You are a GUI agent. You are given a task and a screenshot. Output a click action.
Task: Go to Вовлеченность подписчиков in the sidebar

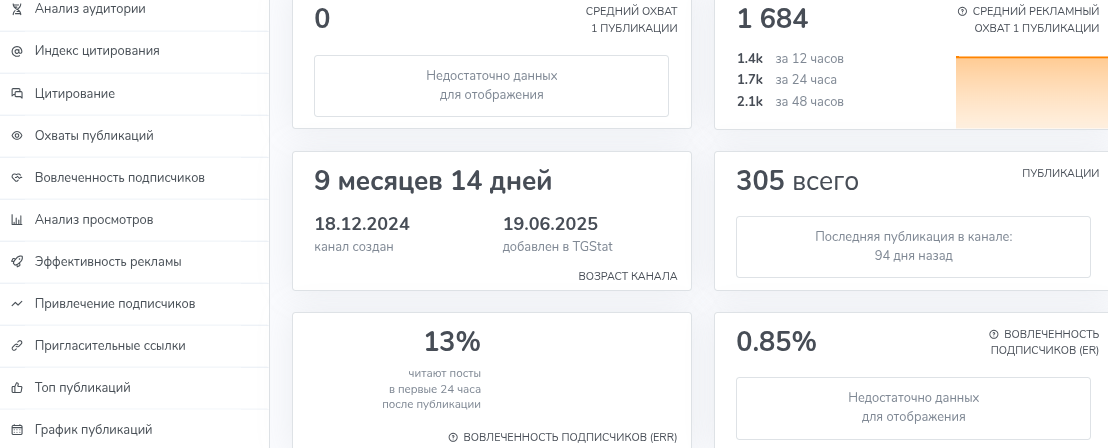[119, 178]
